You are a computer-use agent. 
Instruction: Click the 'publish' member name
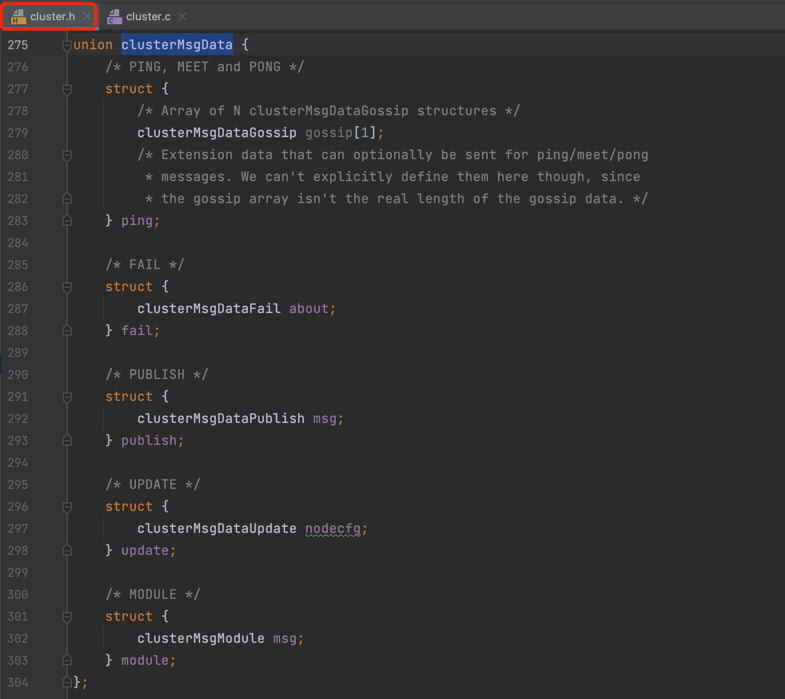(x=149, y=441)
